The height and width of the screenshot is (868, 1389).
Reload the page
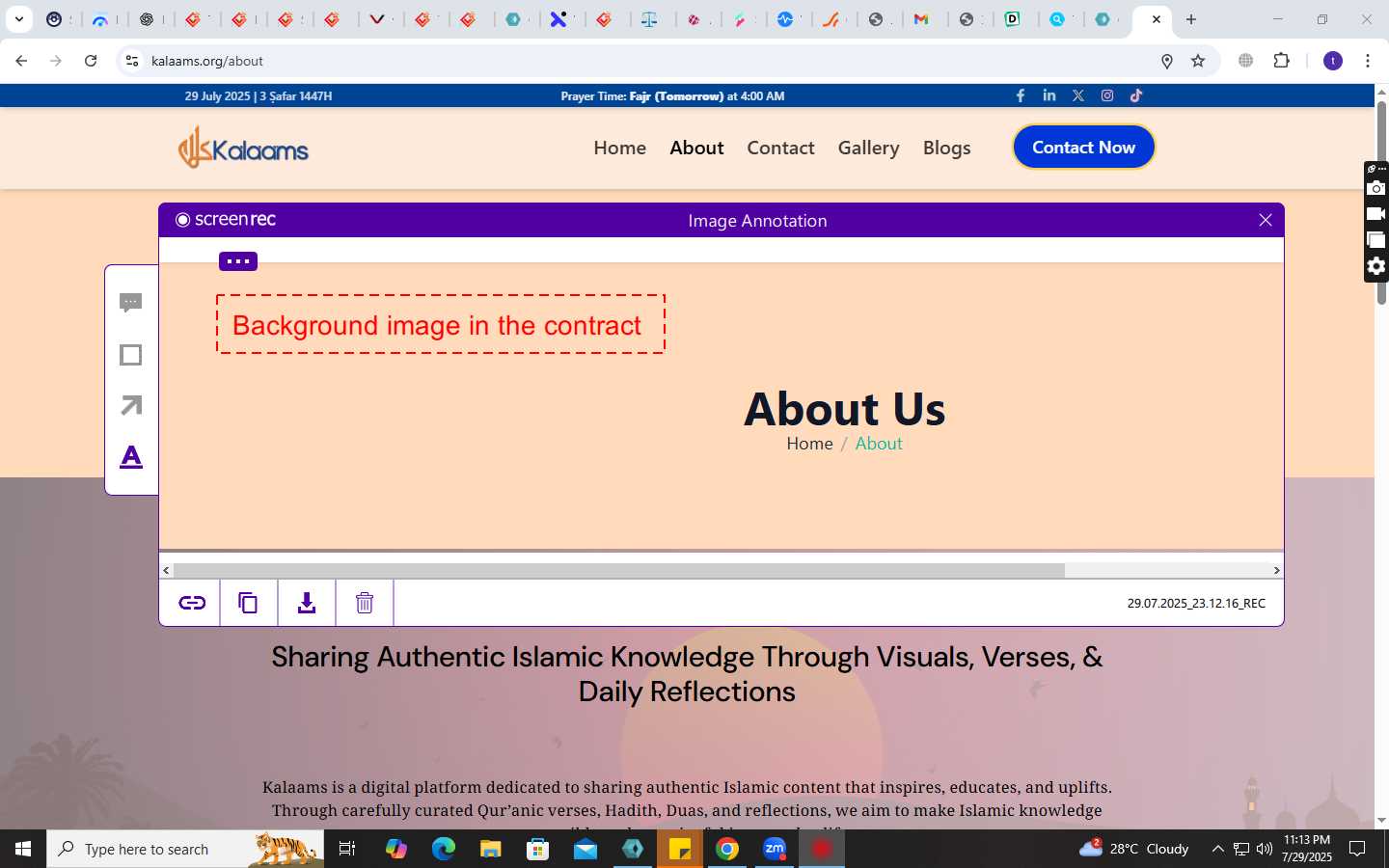click(x=91, y=61)
